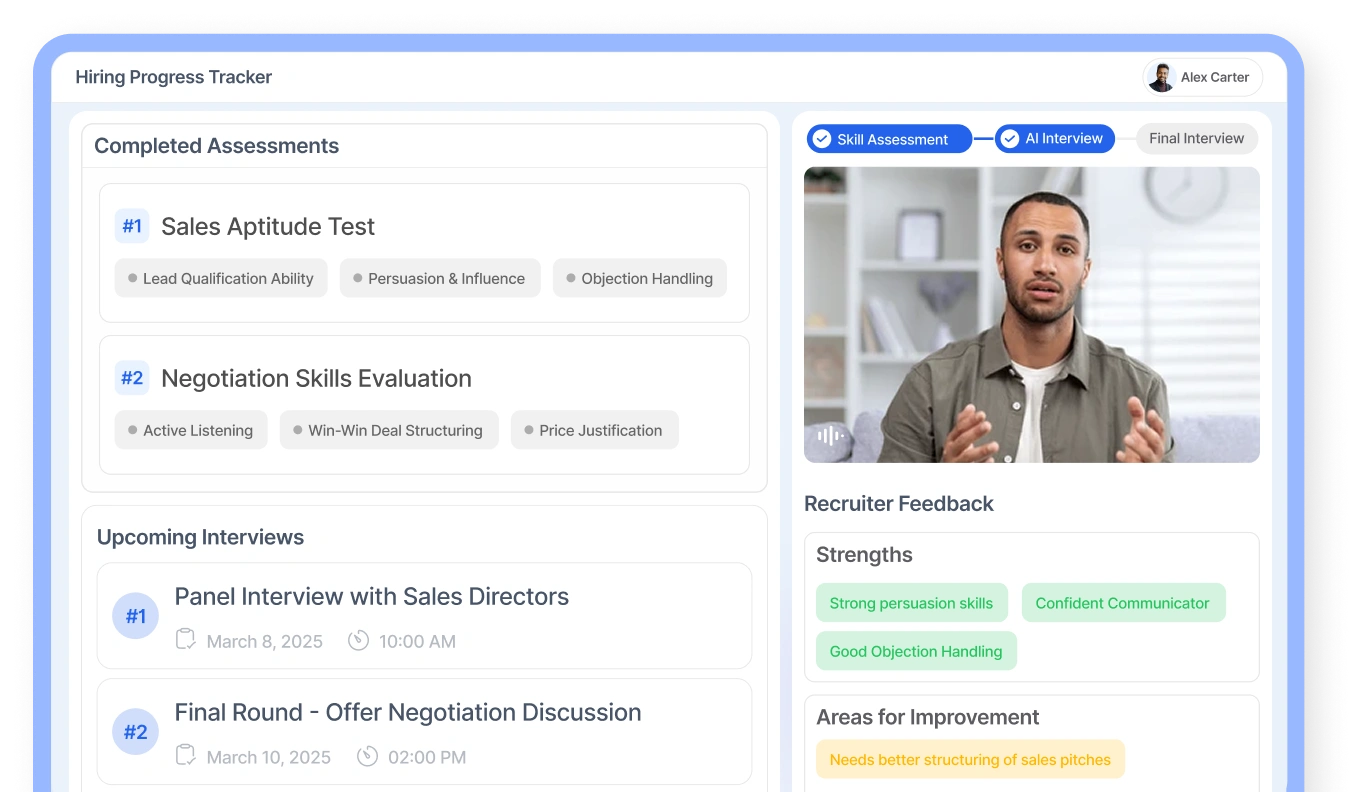Image resolution: width=1360 pixels, height=792 pixels.
Task: Click the Areas for Improvement heading
Action: point(927,717)
